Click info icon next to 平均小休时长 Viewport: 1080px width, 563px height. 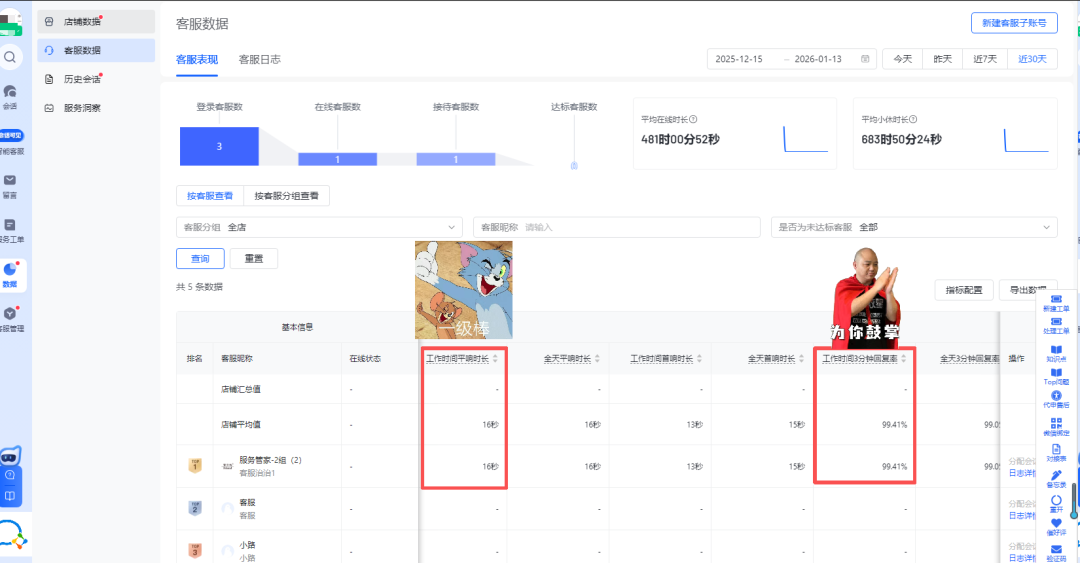click(913, 119)
